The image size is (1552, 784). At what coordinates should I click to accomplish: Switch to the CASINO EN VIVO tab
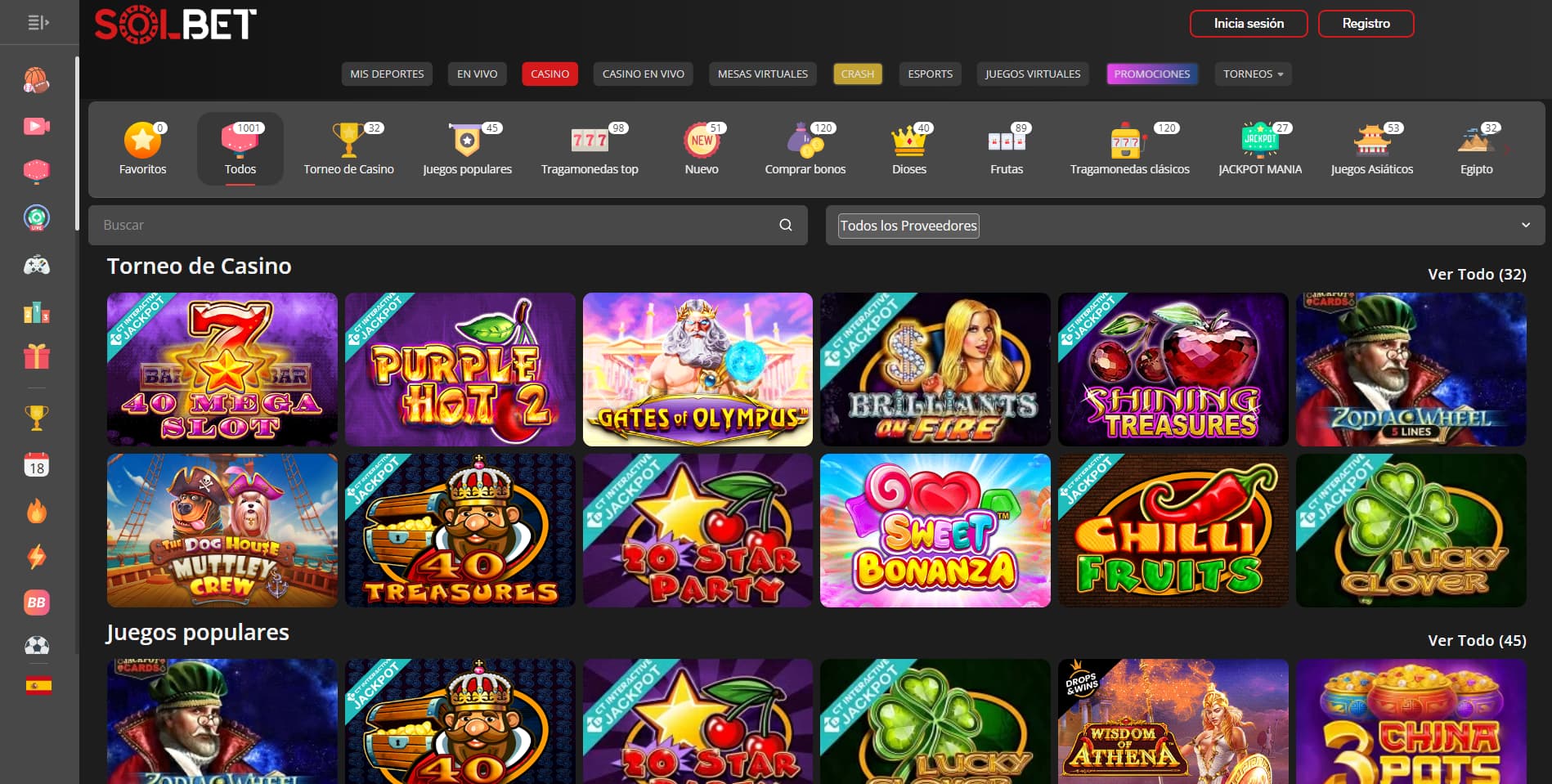click(x=642, y=74)
